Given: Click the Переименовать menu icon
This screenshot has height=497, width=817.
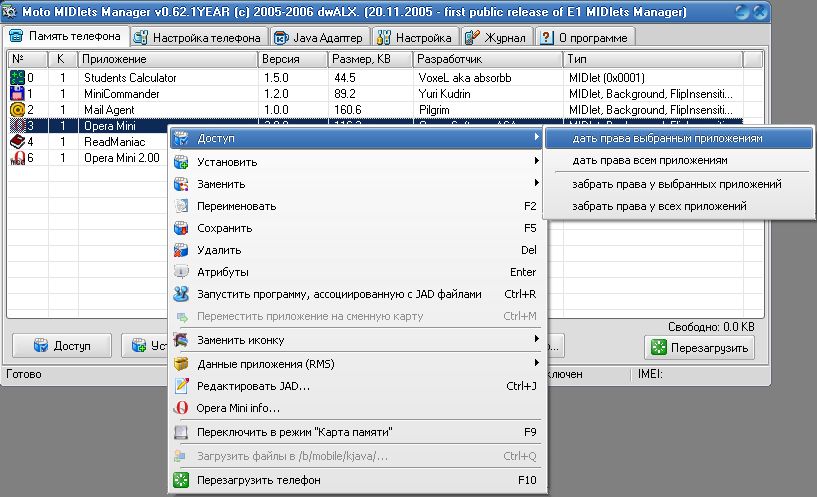Looking at the screenshot, I should point(181,206).
